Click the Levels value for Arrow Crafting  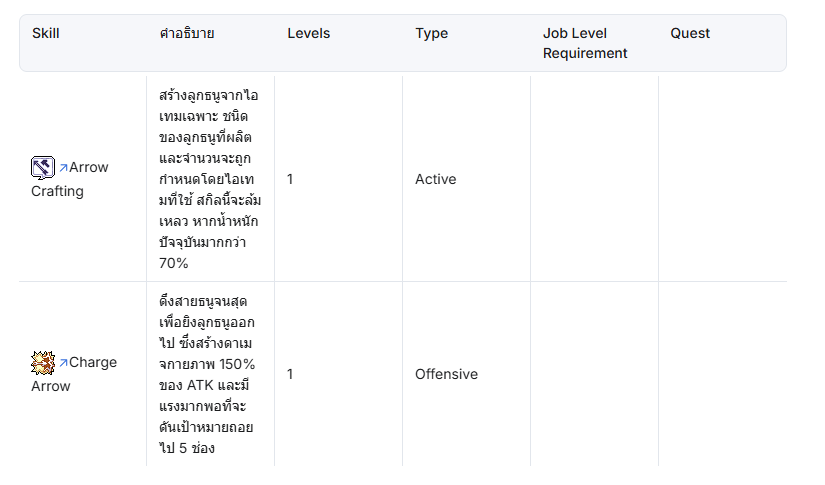point(290,179)
